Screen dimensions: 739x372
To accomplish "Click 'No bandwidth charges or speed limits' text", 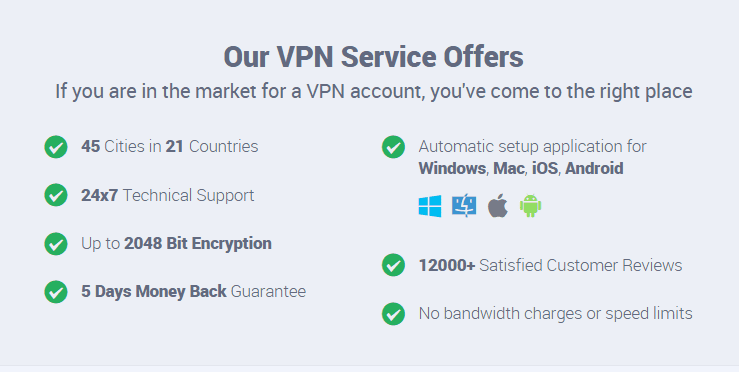I will pyautogui.click(x=556, y=314).
